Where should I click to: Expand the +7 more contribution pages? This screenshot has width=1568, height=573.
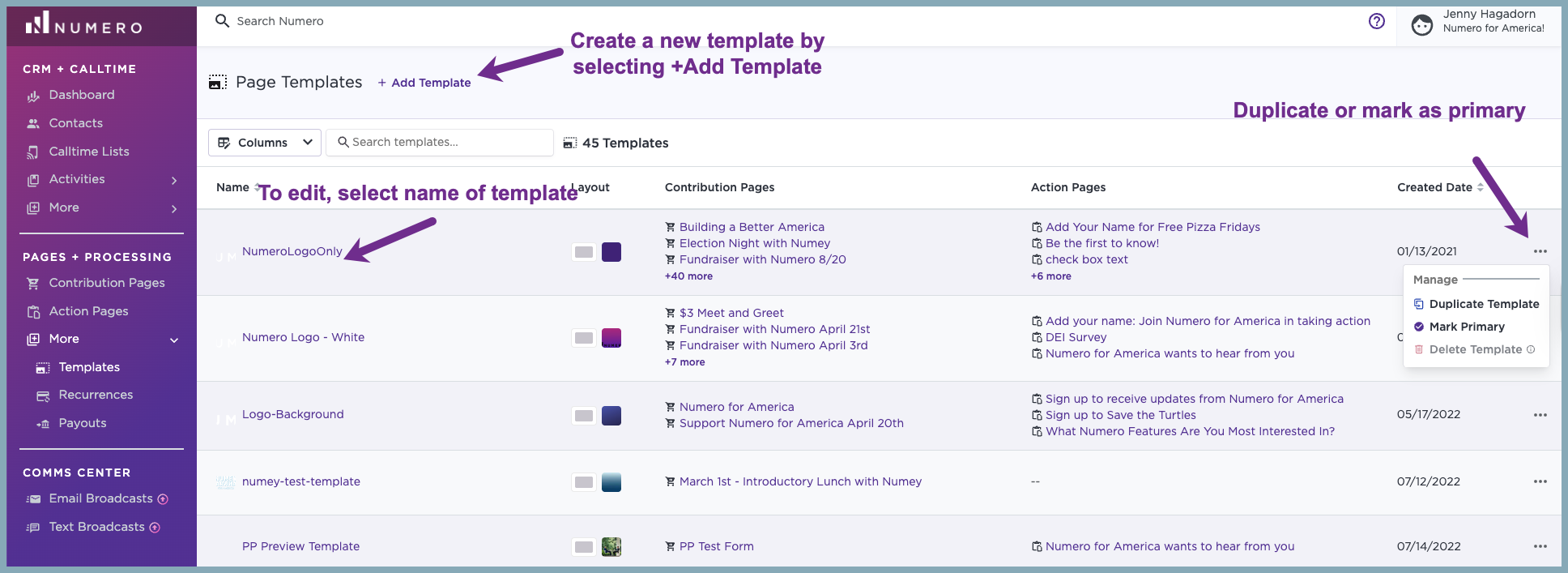[684, 362]
